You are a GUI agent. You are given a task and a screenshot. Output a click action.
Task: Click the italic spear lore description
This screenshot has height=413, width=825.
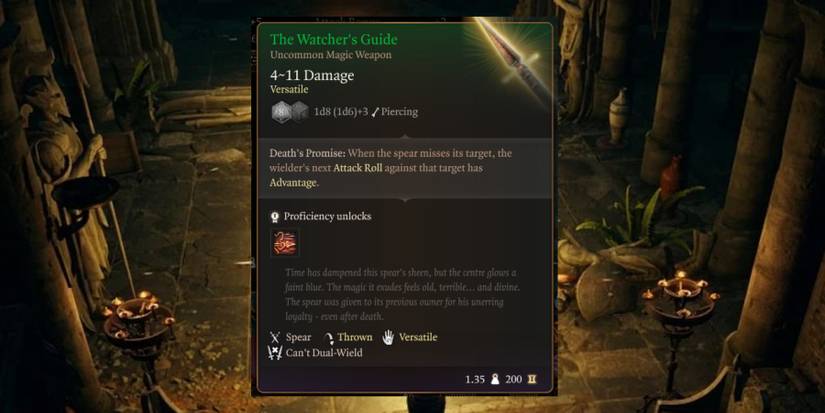click(x=403, y=295)
